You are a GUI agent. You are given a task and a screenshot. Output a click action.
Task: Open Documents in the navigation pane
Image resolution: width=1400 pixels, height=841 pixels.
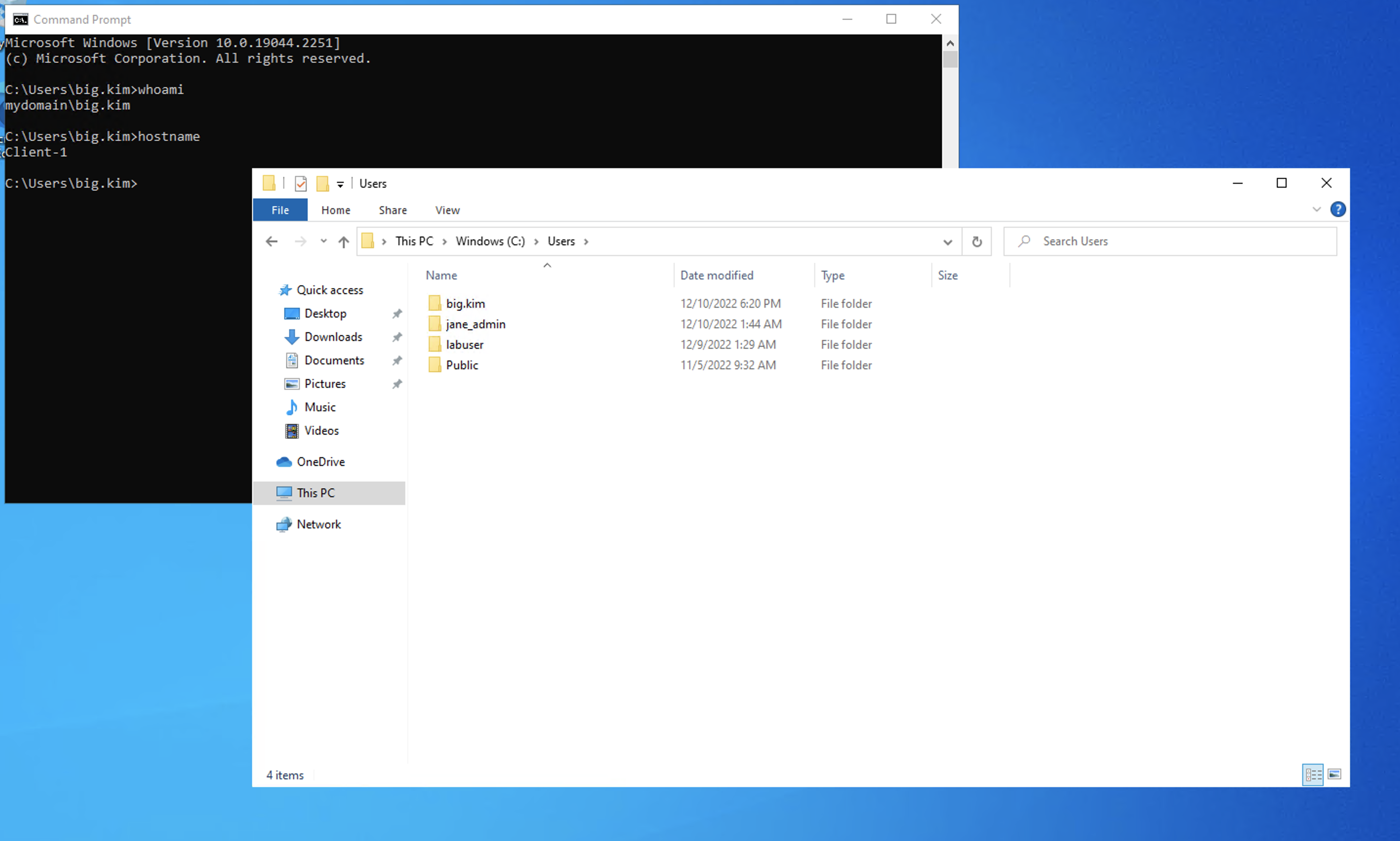click(x=334, y=360)
